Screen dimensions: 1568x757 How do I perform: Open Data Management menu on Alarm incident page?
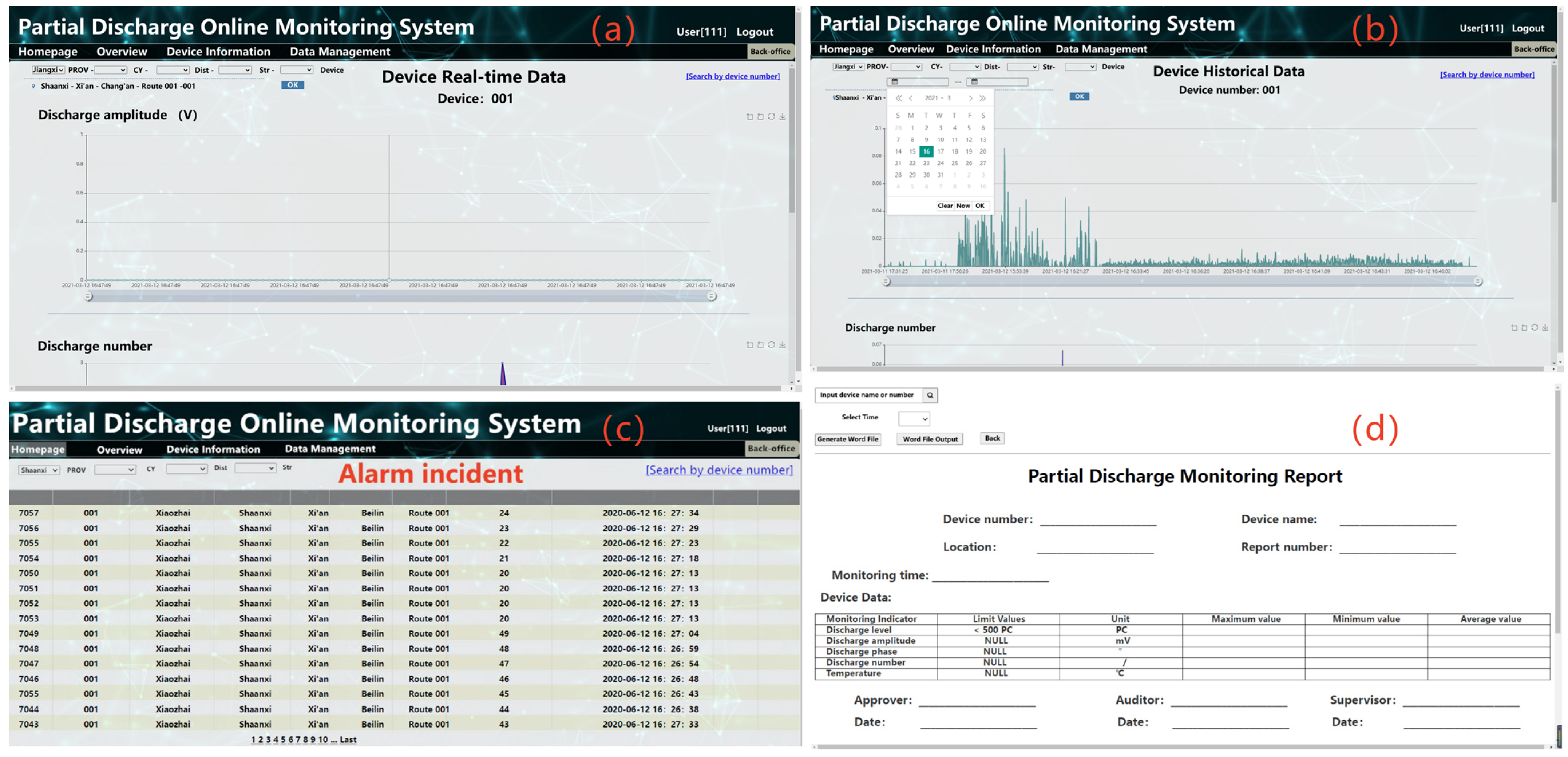(x=330, y=449)
